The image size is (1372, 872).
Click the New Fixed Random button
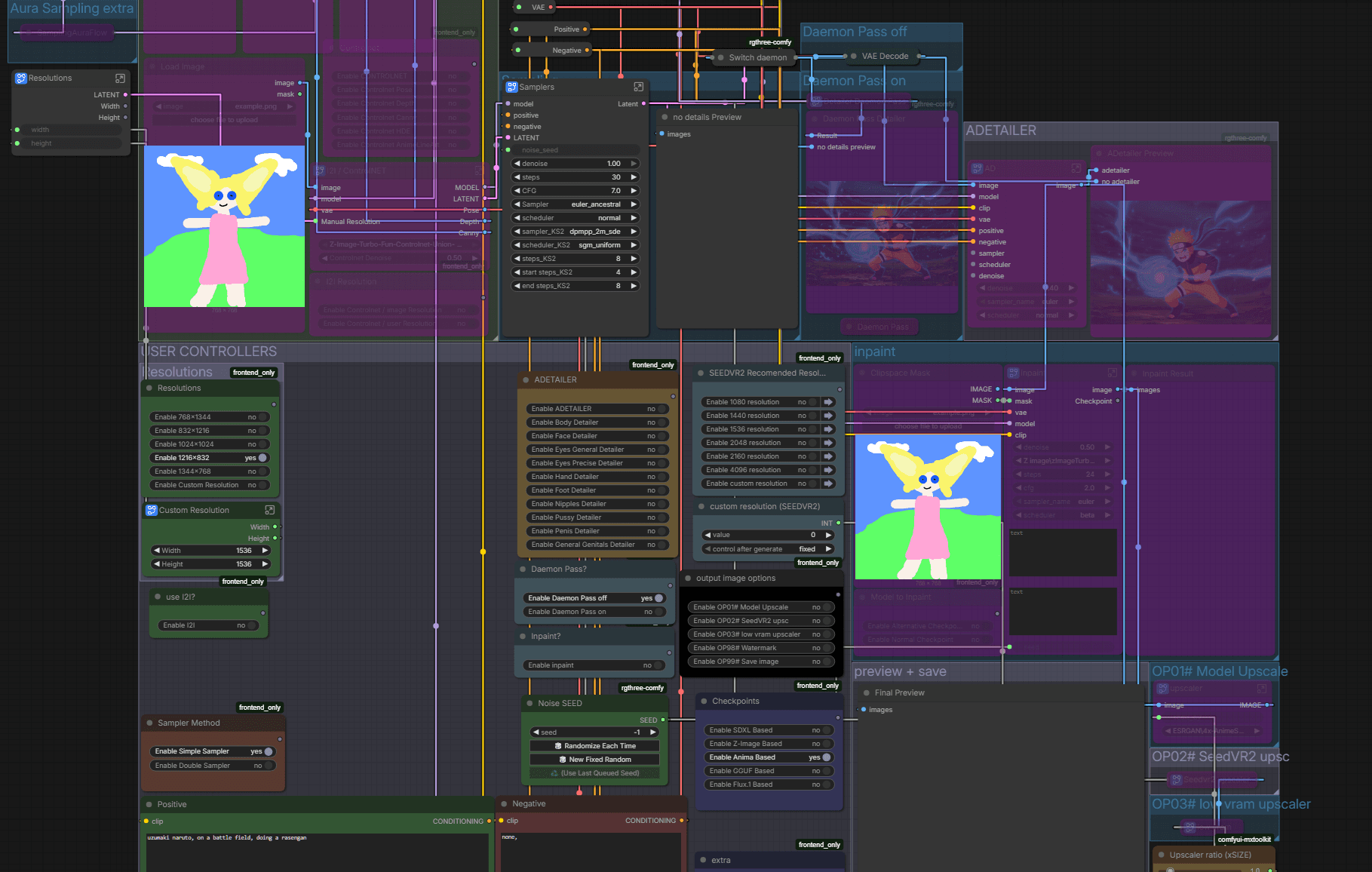(x=594, y=760)
